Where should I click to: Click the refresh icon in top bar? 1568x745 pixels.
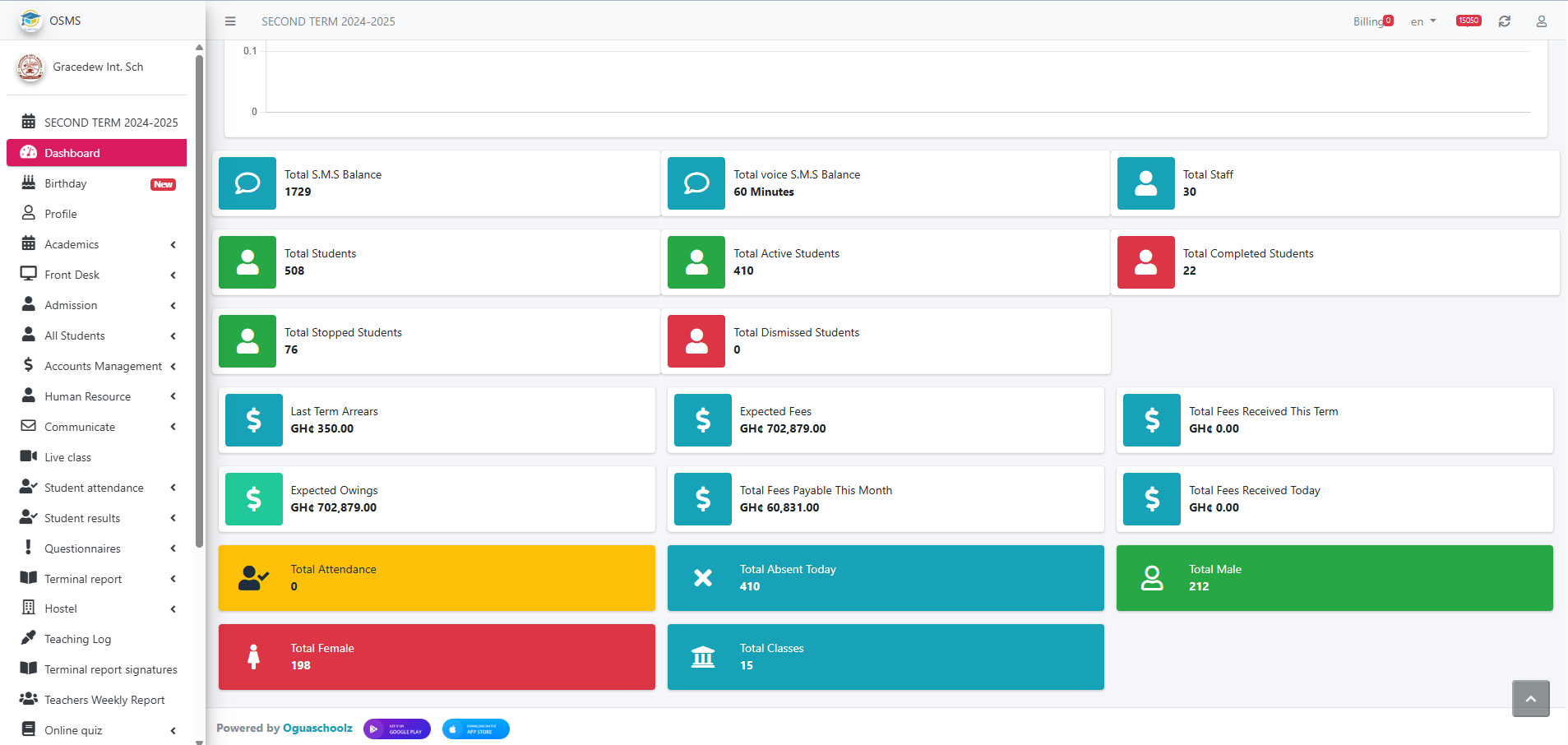click(x=1504, y=21)
